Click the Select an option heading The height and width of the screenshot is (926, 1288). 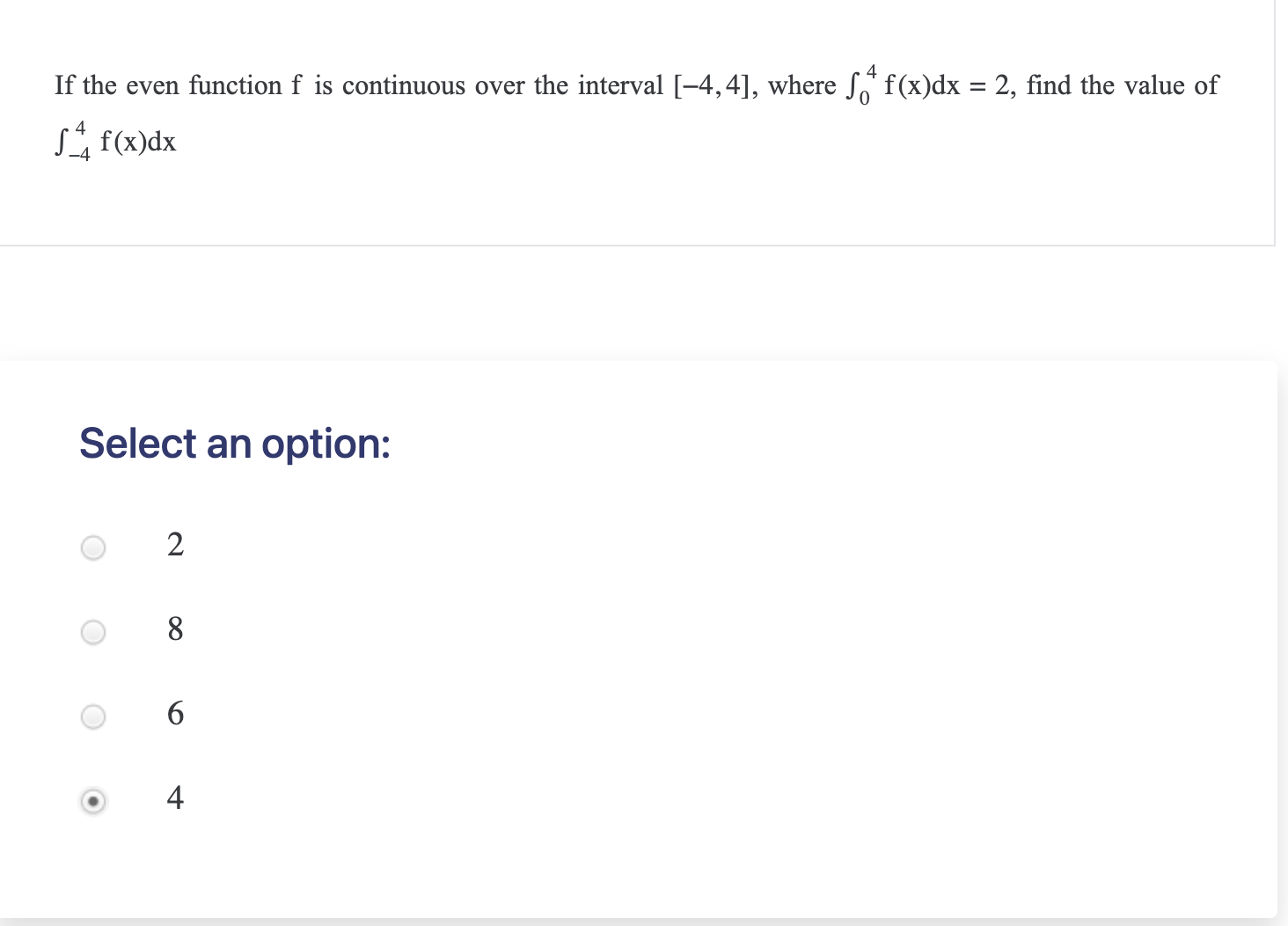[235, 444]
